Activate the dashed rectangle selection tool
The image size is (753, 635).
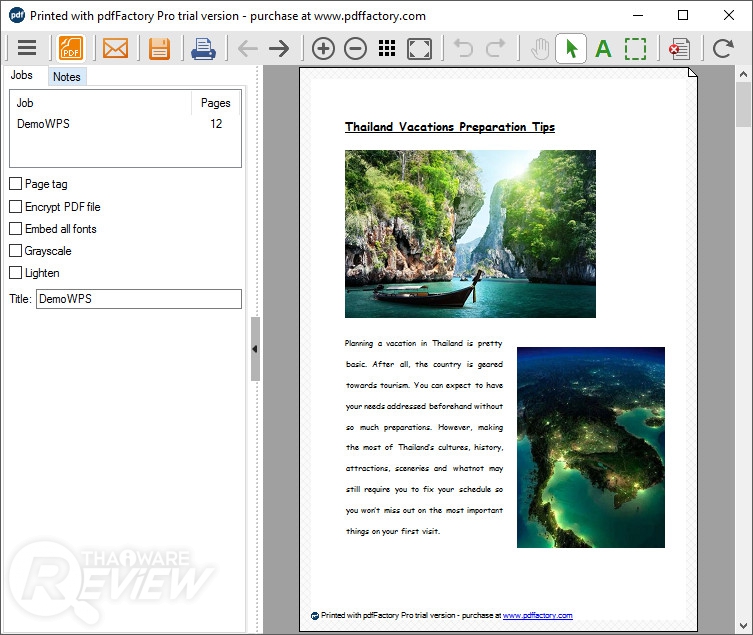tap(635, 48)
